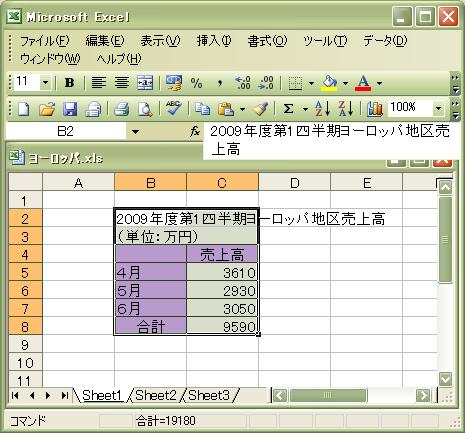Expand the zoom 100% dropdown
The height and width of the screenshot is (433, 465).
tap(439, 108)
